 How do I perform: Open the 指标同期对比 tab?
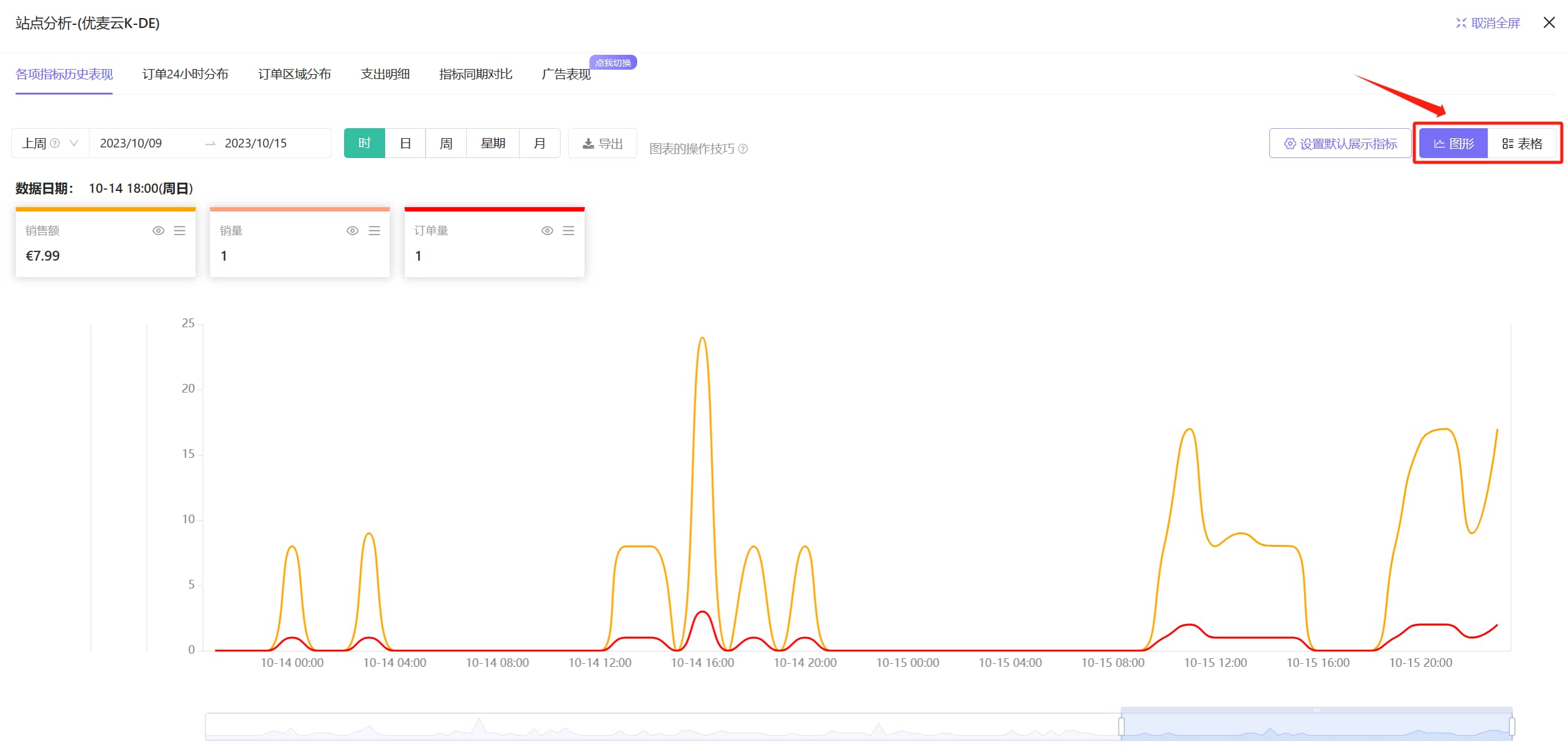476,74
